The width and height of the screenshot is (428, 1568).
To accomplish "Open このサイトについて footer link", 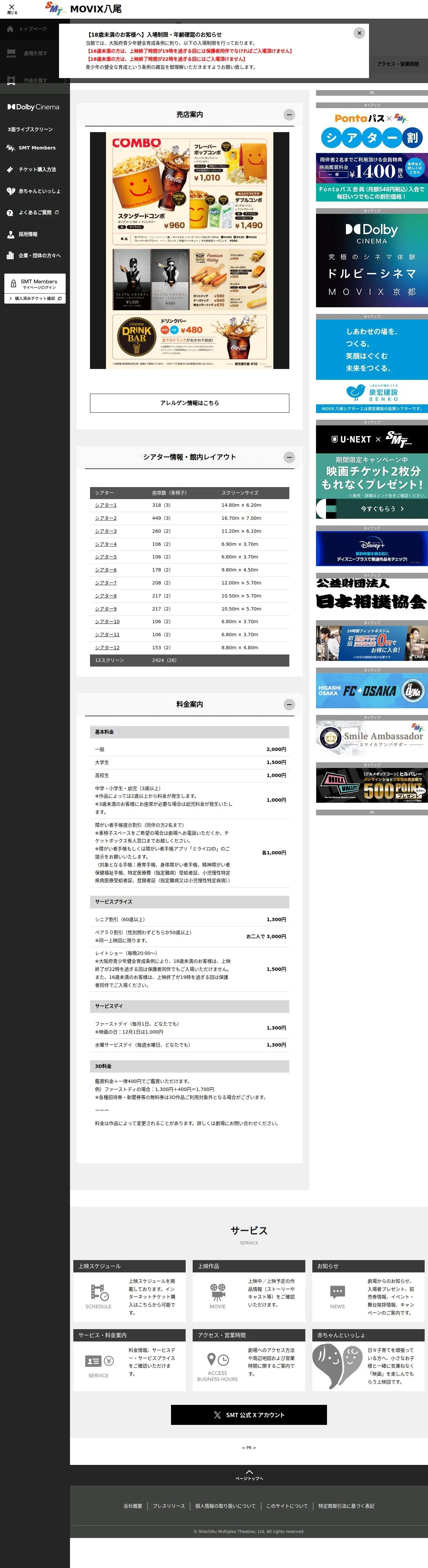I will [287, 1506].
